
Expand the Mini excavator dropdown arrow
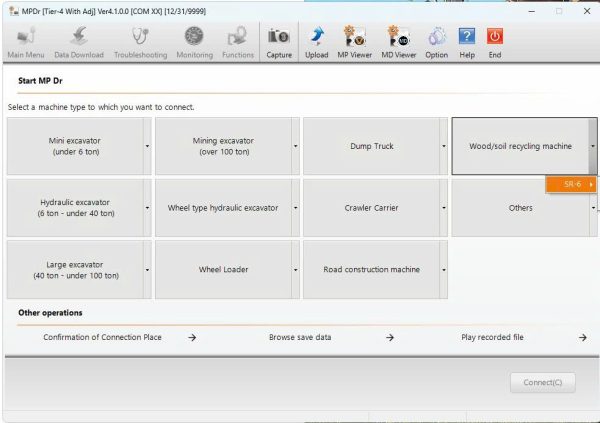(147, 146)
